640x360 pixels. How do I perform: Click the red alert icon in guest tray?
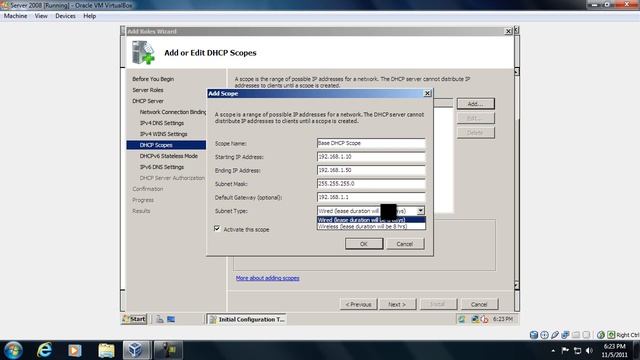tap(484, 319)
